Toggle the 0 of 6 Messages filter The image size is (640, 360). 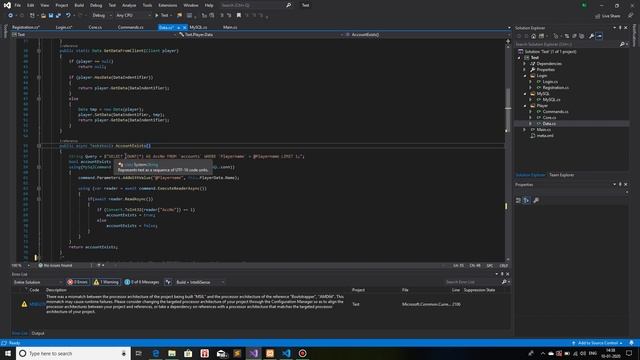click(142, 282)
